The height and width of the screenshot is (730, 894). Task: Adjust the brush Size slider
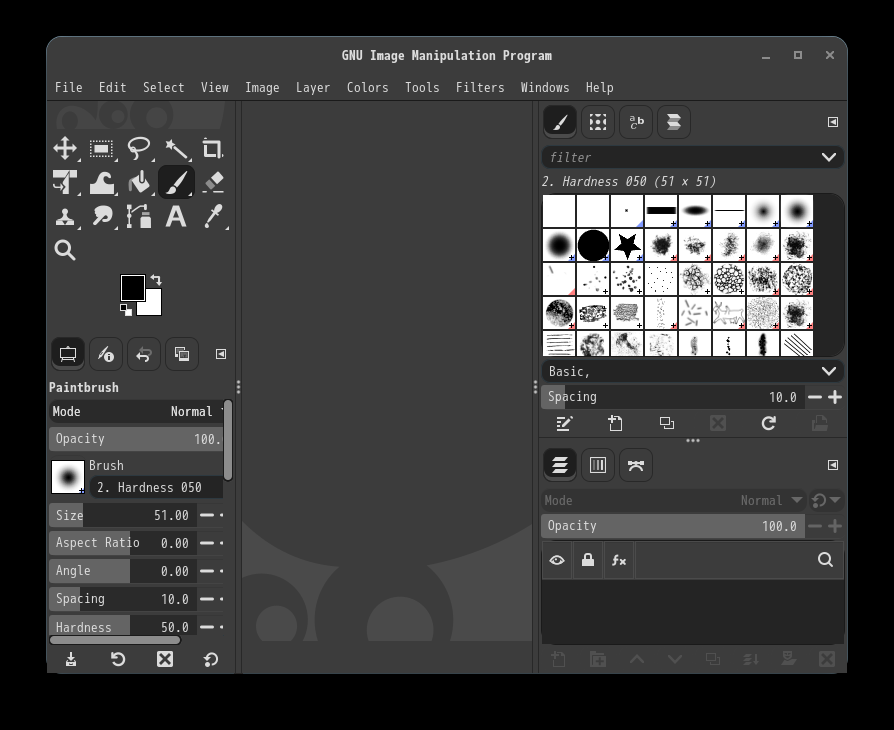pyautogui.click(x=123, y=516)
